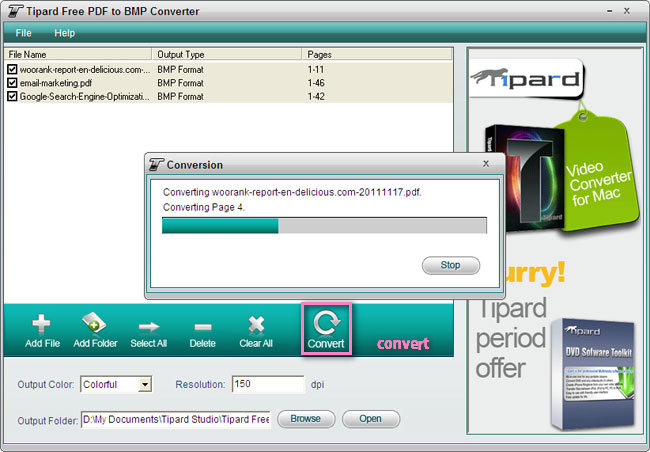Click the Tipard logo in the title bar
This screenshot has height=452, width=650.
pyautogui.click(x=15, y=11)
